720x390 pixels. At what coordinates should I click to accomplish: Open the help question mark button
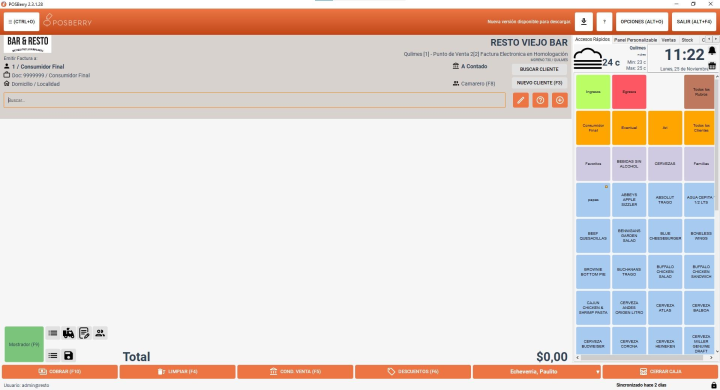tap(604, 22)
